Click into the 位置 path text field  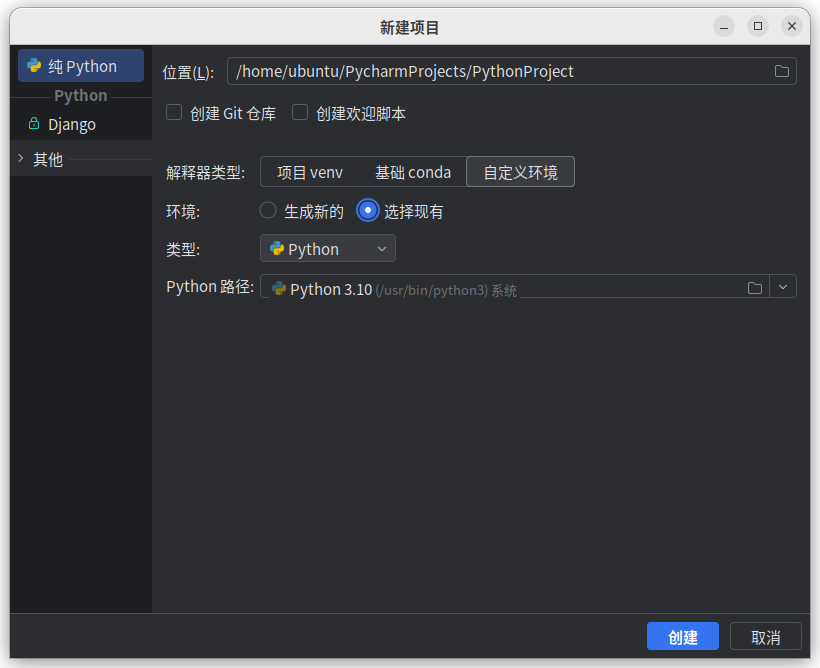(500, 71)
